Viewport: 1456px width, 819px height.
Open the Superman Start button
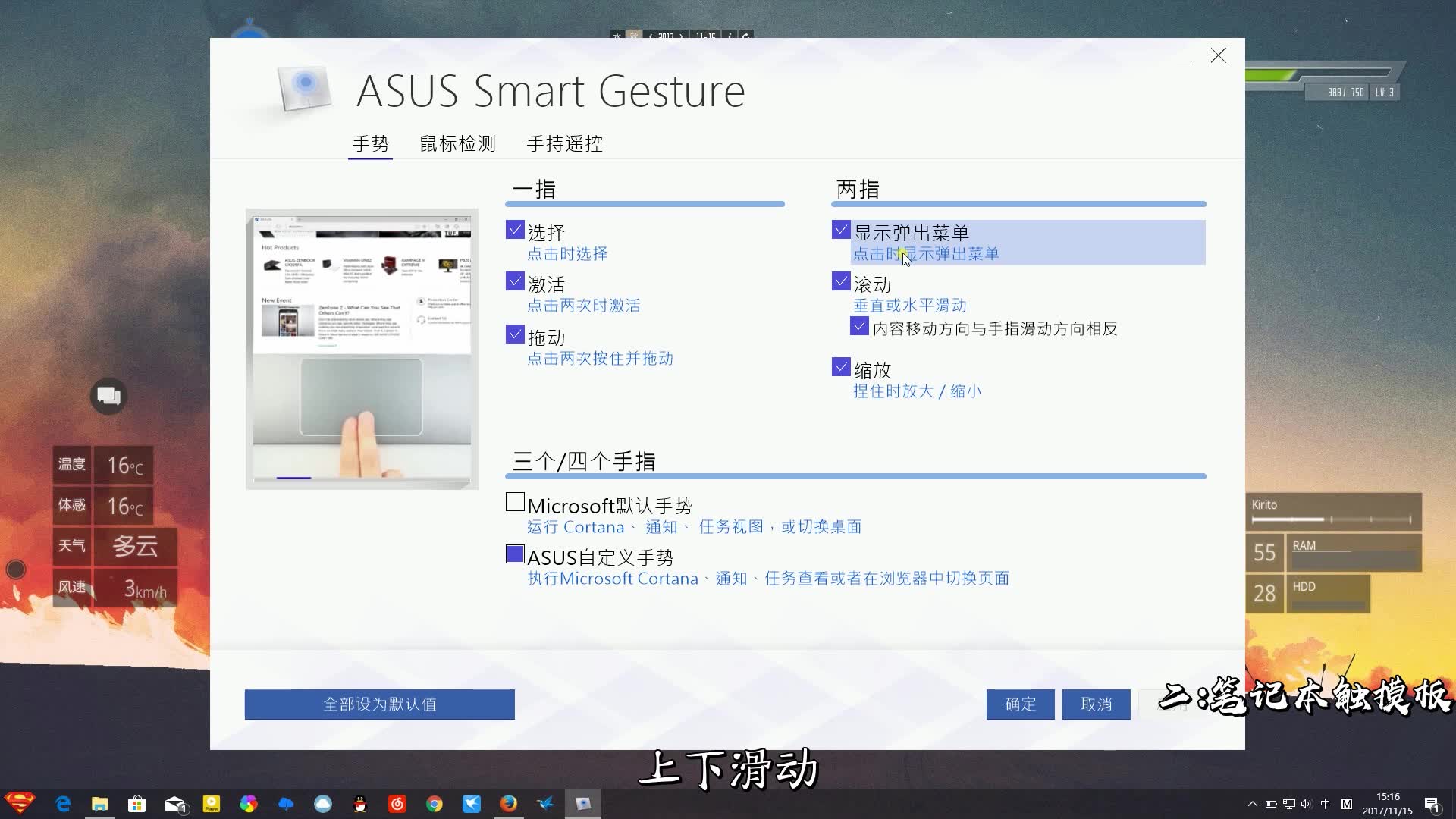click(x=20, y=803)
